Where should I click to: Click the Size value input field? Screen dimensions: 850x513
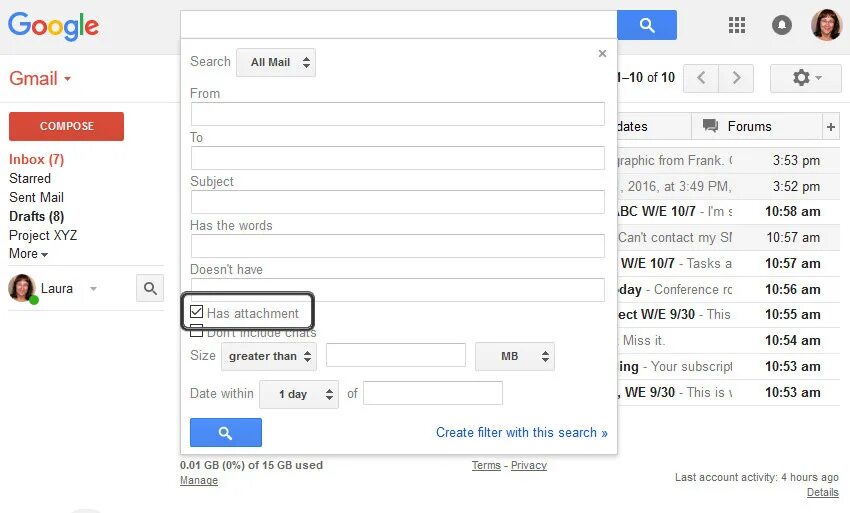tap(396, 355)
